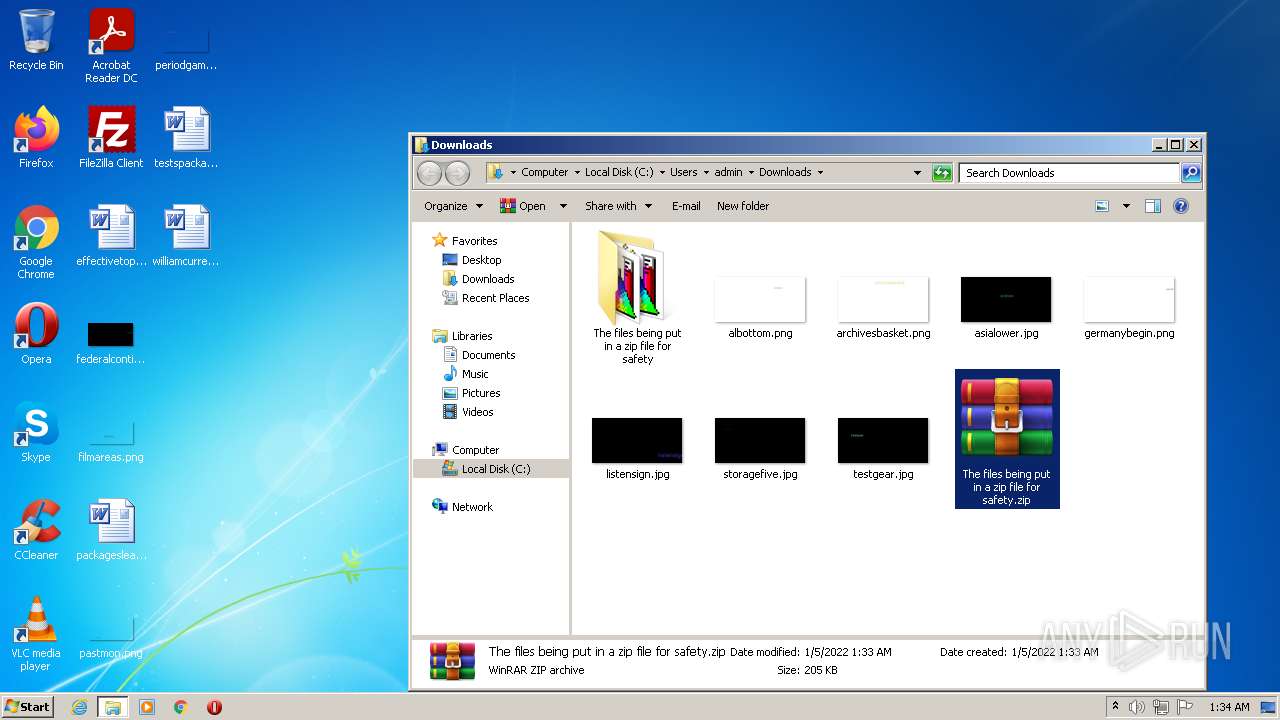This screenshot has height=720, width=1280.
Task: Open Firefox desktop shortcut
Action: coord(36,137)
